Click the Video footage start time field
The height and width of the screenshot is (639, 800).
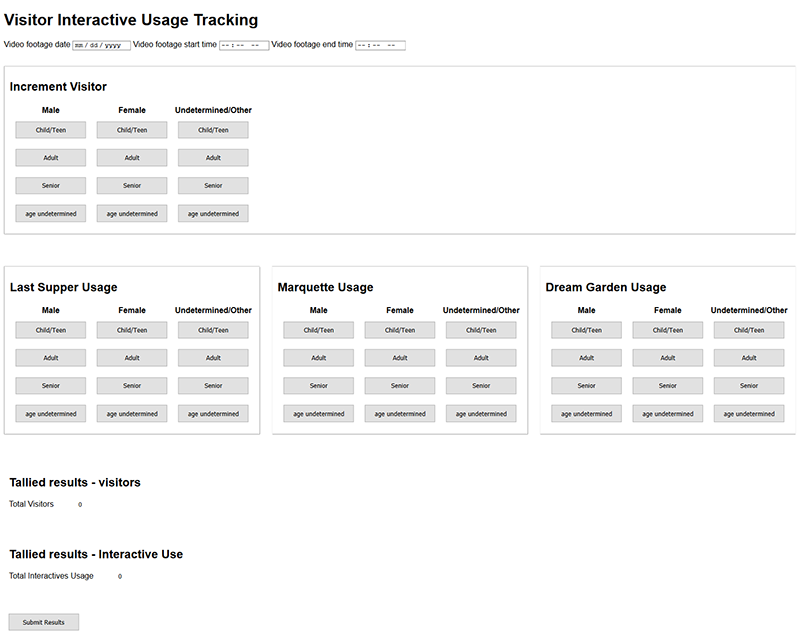243,45
